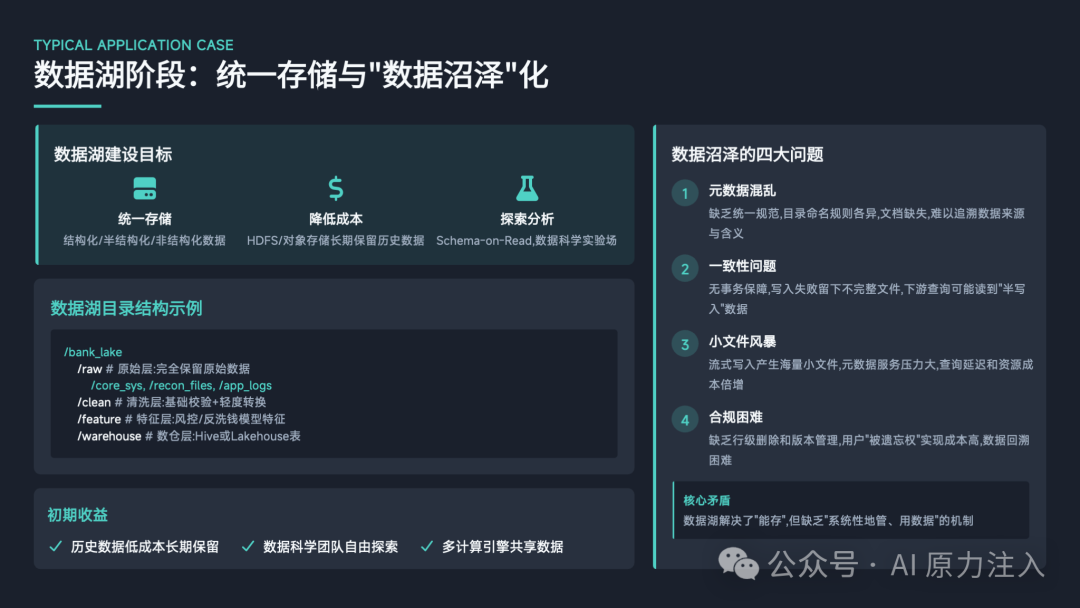Select the 数据湖建设目标 heading
The width and height of the screenshot is (1080, 608).
tap(113, 154)
